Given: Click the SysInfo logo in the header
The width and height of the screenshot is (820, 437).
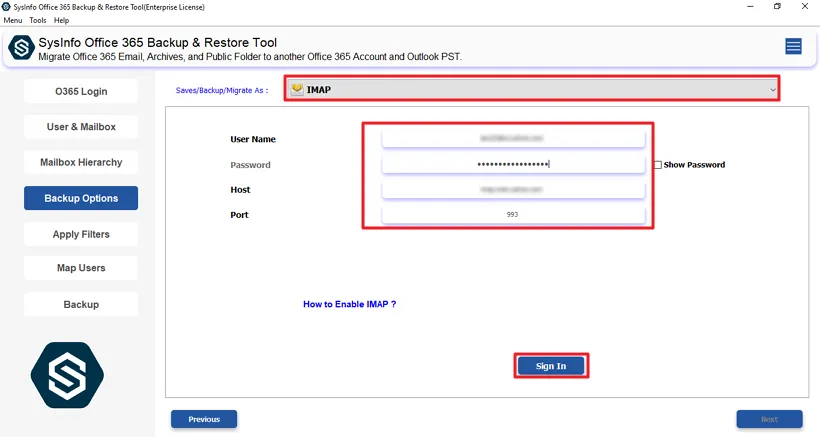Looking at the screenshot, I should (x=21, y=48).
